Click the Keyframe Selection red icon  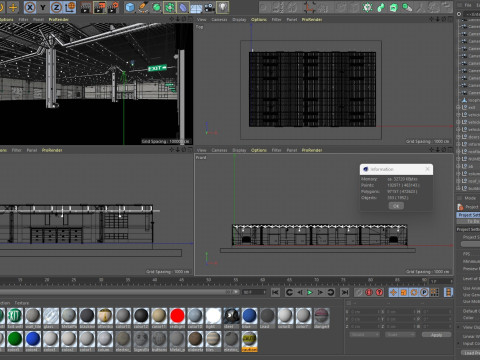click(379, 292)
